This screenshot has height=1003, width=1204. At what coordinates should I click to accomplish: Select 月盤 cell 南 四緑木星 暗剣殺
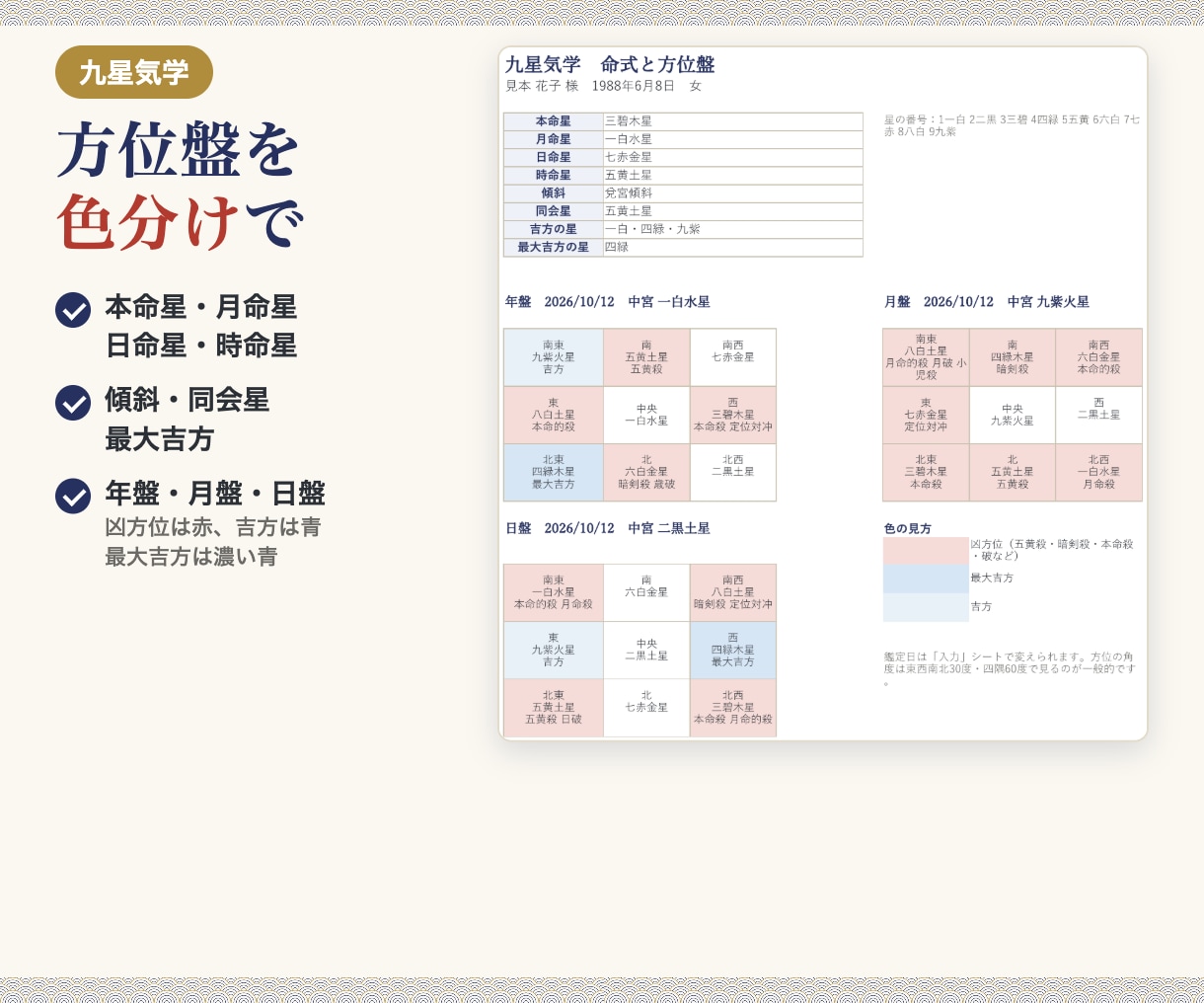1013,357
